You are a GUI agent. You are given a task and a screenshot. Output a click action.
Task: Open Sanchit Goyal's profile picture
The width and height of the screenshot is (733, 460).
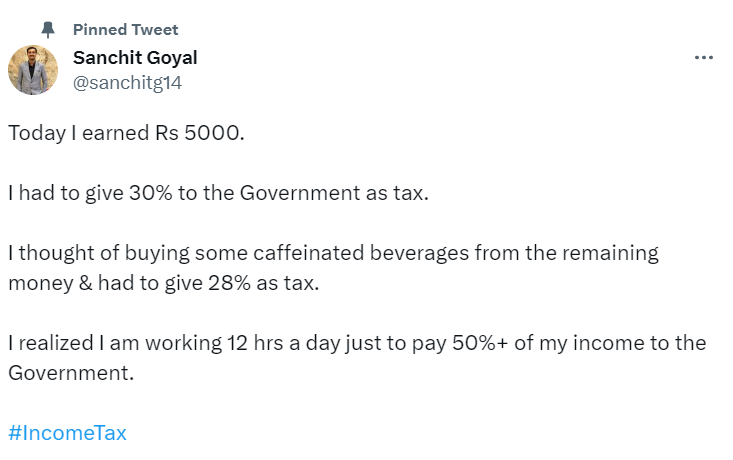33,71
